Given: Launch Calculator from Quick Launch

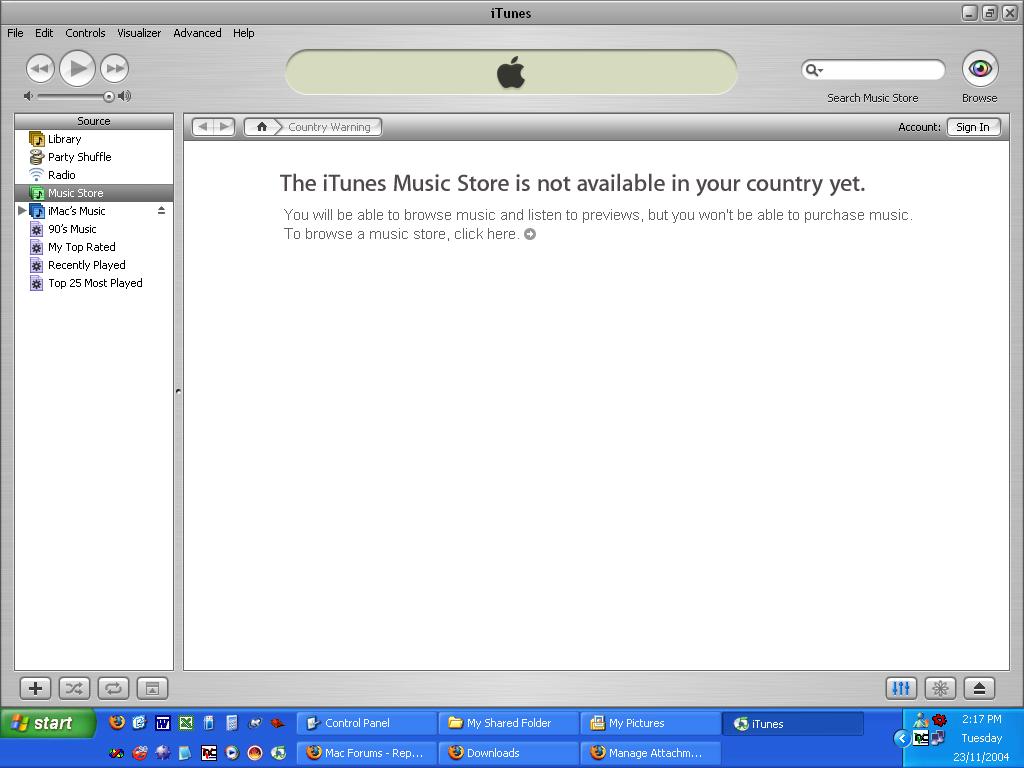Looking at the screenshot, I should [x=231, y=723].
